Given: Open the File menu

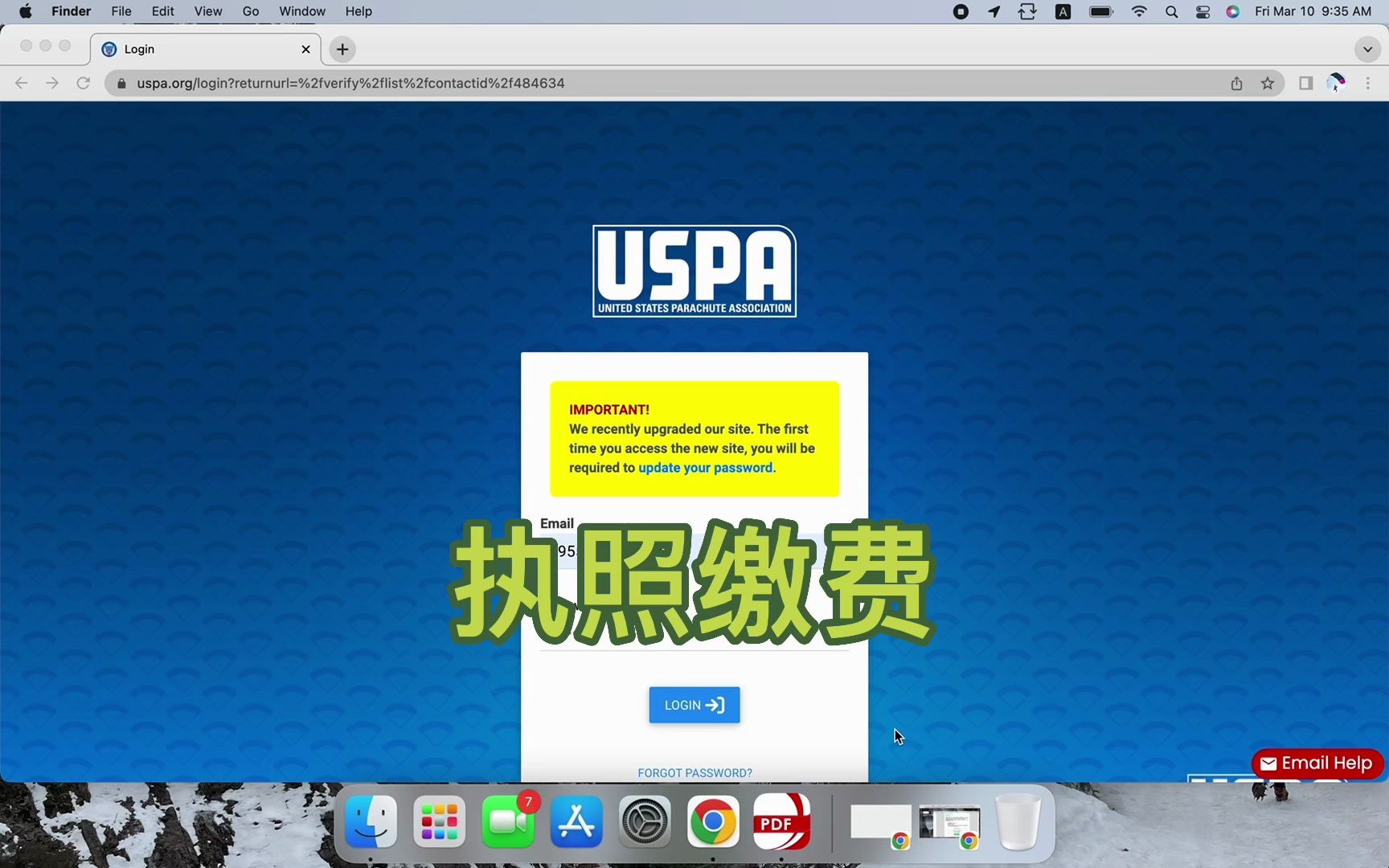Looking at the screenshot, I should coord(121,11).
